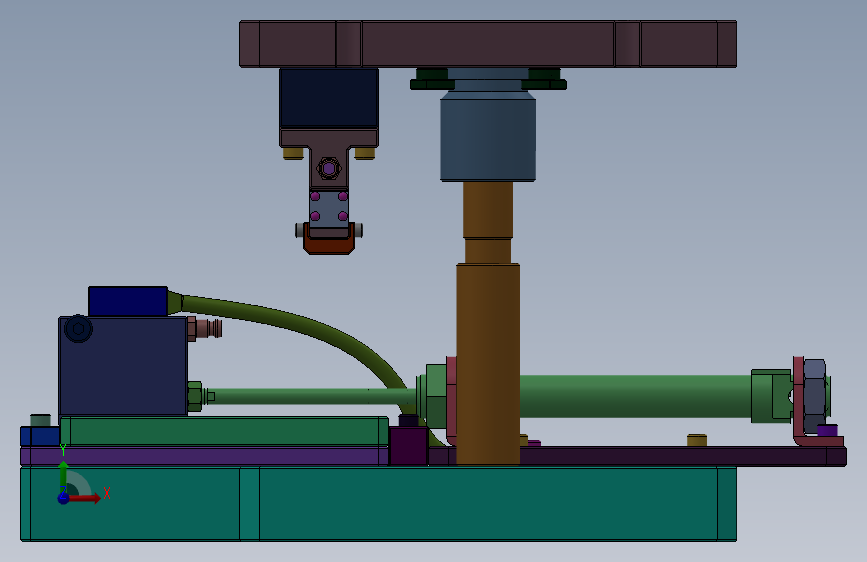867x562 pixels.
Task: Select the dark maroon top plate
Action: [x=488, y=44]
